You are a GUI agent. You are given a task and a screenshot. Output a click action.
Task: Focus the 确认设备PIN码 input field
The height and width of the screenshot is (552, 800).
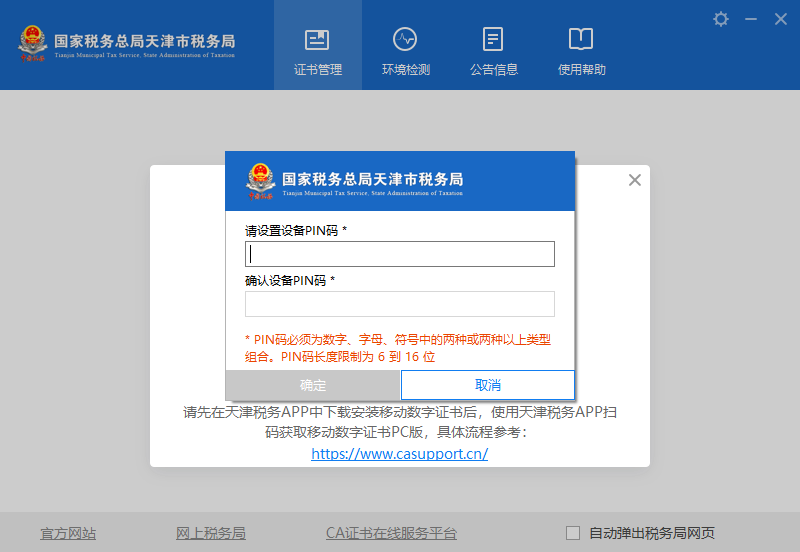click(399, 304)
